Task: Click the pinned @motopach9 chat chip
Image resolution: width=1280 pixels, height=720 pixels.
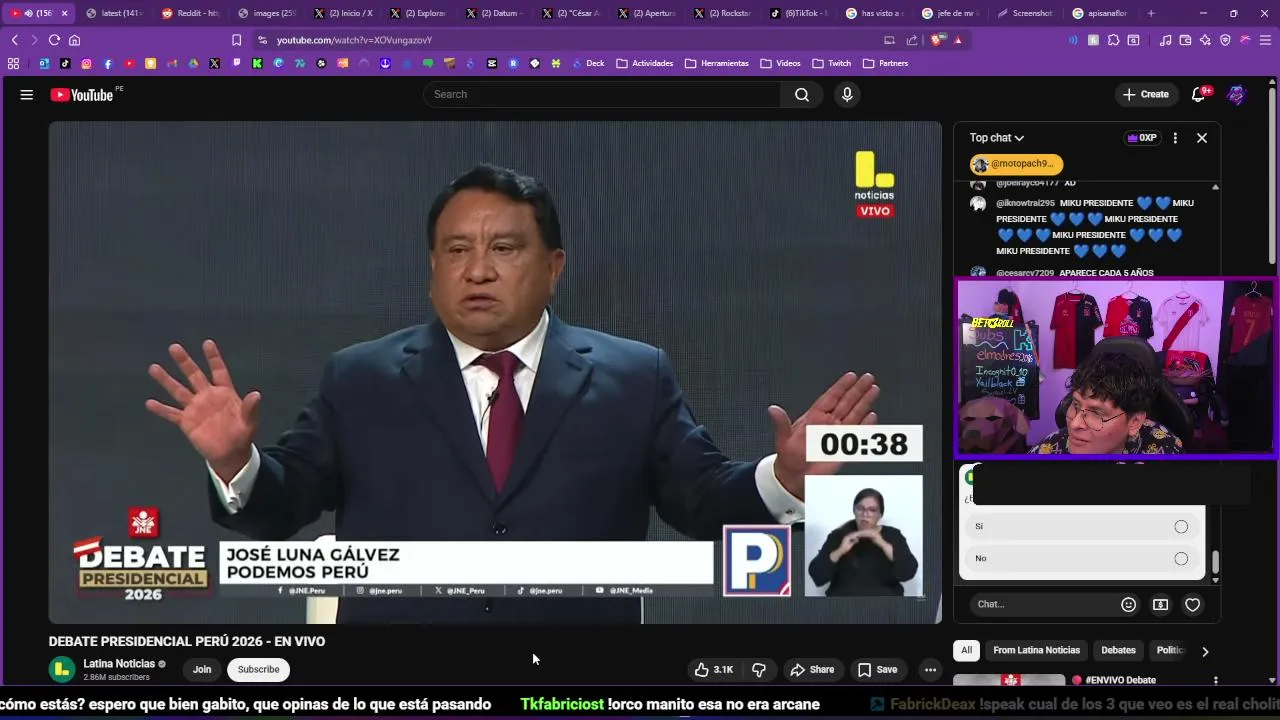Action: point(1015,164)
